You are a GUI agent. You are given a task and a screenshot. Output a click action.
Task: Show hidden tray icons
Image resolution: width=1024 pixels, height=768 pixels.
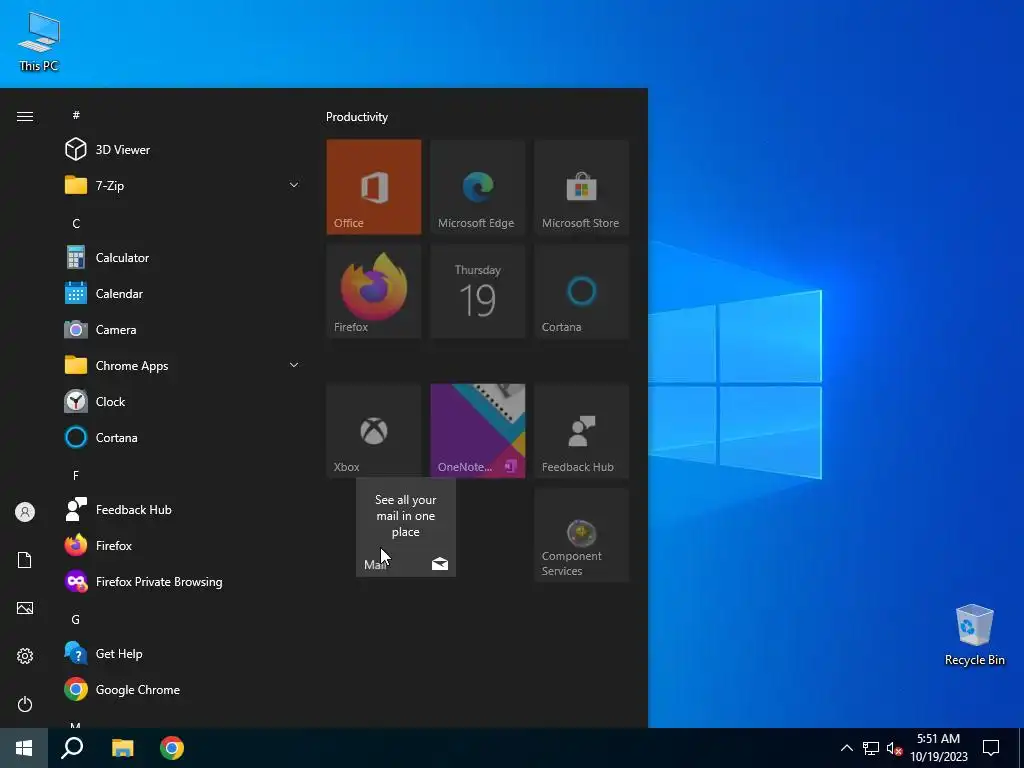[846, 748]
